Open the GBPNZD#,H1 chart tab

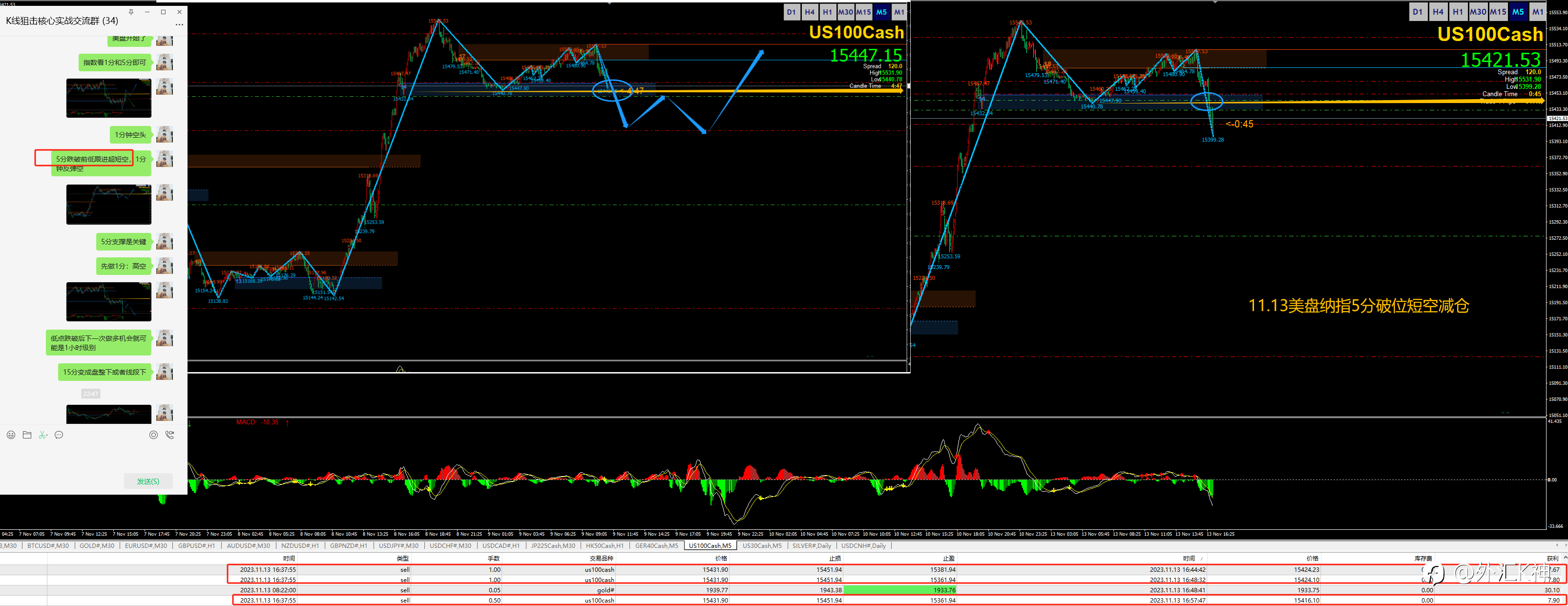point(349,546)
